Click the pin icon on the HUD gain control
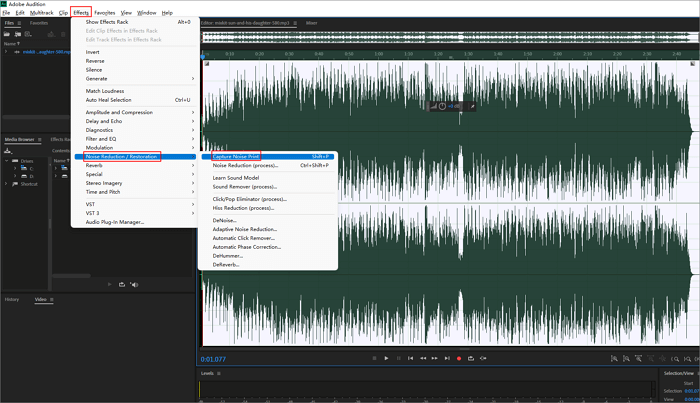This screenshot has height=403, width=700. pyautogui.click(x=472, y=106)
